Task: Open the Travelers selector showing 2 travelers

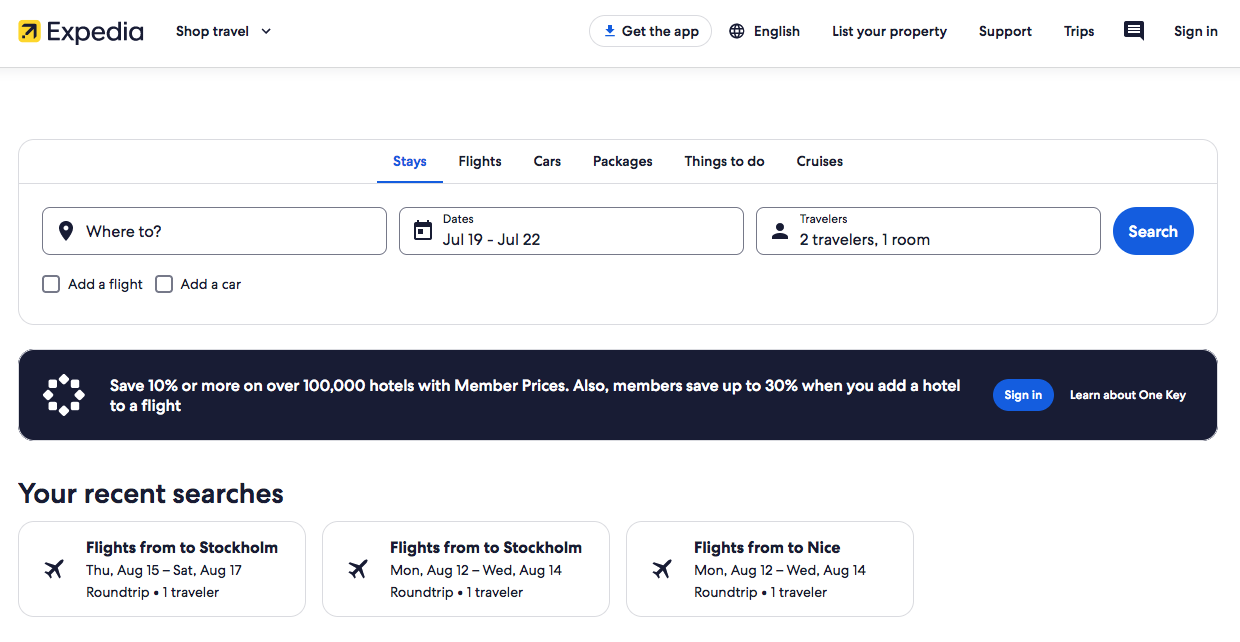Action: pyautogui.click(x=927, y=231)
